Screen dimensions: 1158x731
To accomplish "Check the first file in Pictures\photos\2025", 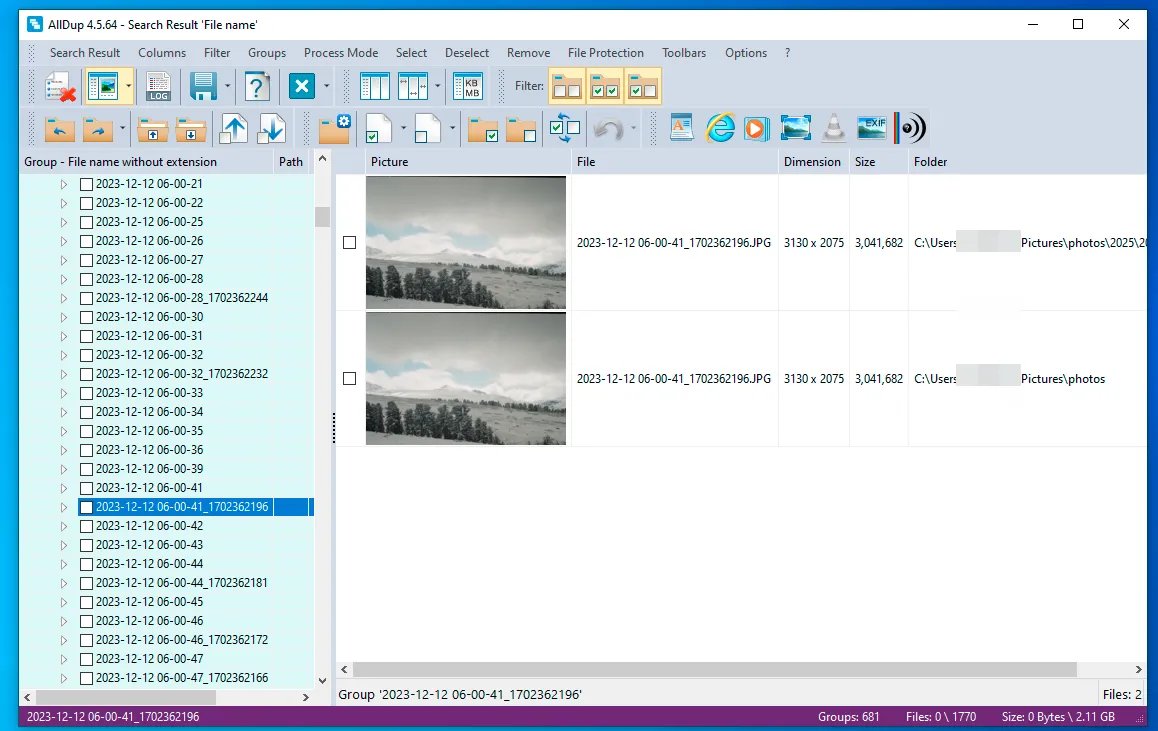I will (x=349, y=243).
